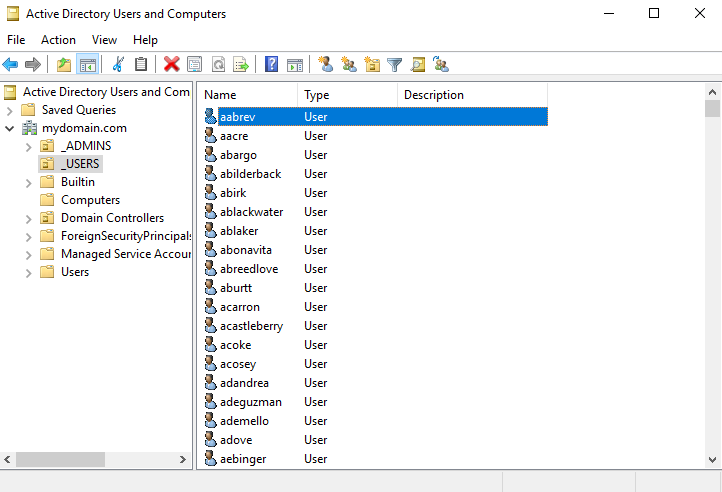Image resolution: width=722 pixels, height=492 pixels.
Task: Click the tree pane horizontal scrollbar thumb
Action: 60,459
